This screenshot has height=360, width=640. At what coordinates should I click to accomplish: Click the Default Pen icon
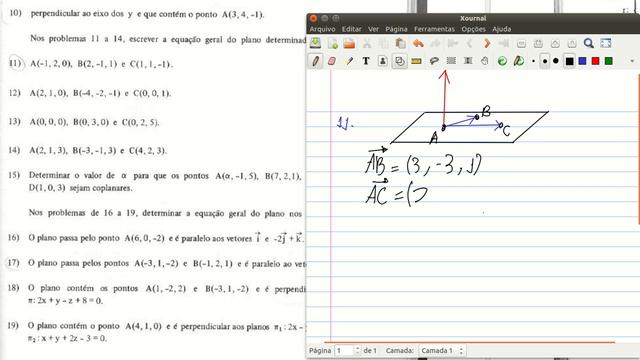519,61
